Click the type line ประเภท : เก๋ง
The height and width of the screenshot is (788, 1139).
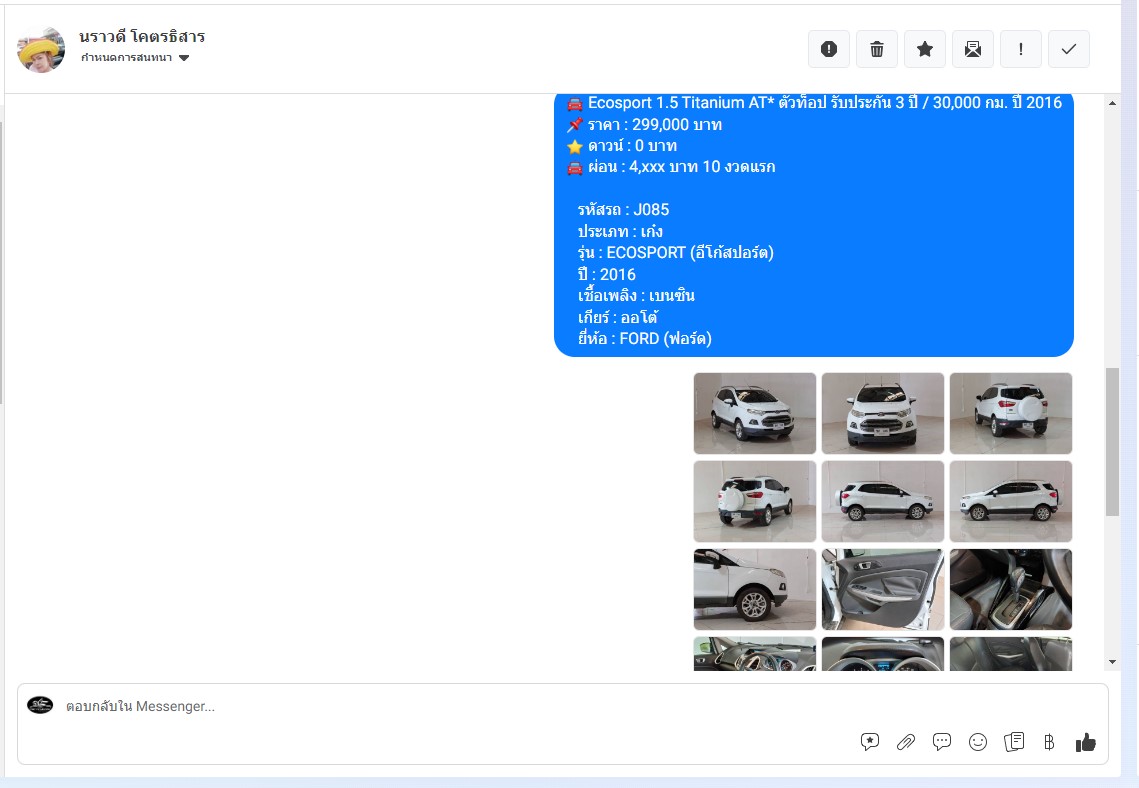pos(620,232)
